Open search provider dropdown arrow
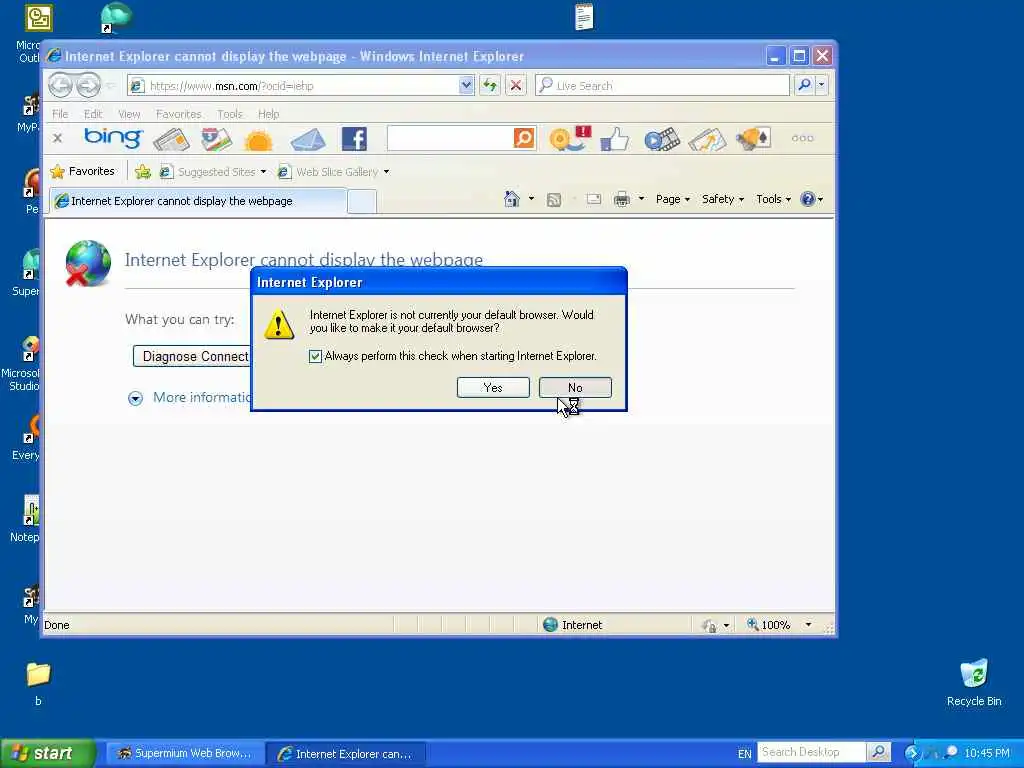The height and width of the screenshot is (768, 1024). click(x=822, y=85)
